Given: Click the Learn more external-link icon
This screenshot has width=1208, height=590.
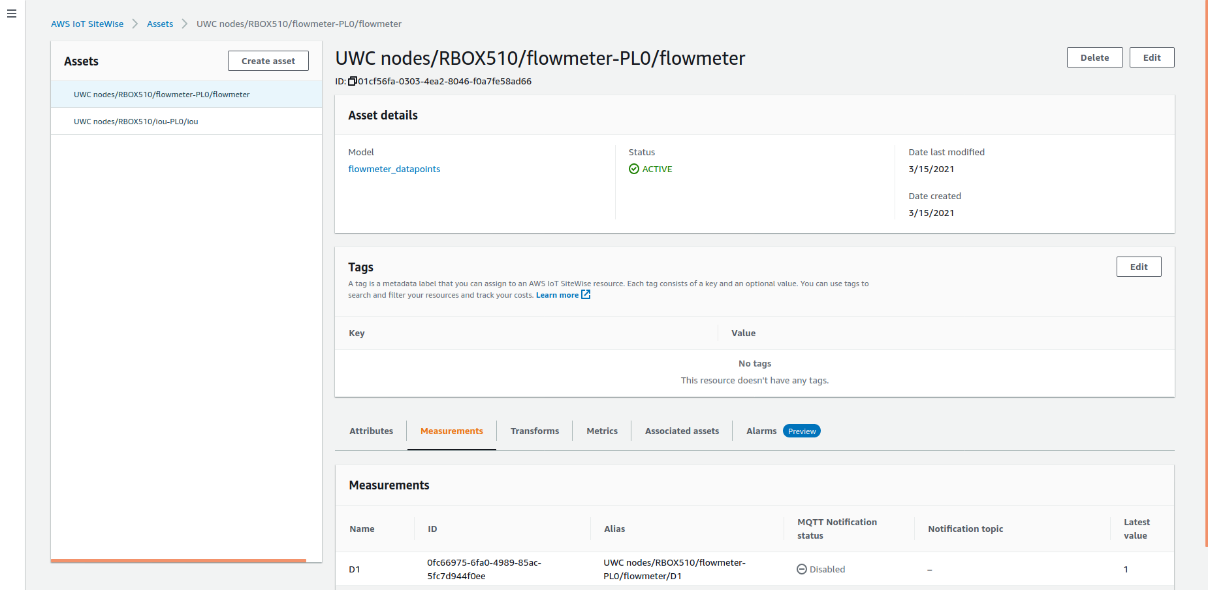Looking at the screenshot, I should click(585, 294).
